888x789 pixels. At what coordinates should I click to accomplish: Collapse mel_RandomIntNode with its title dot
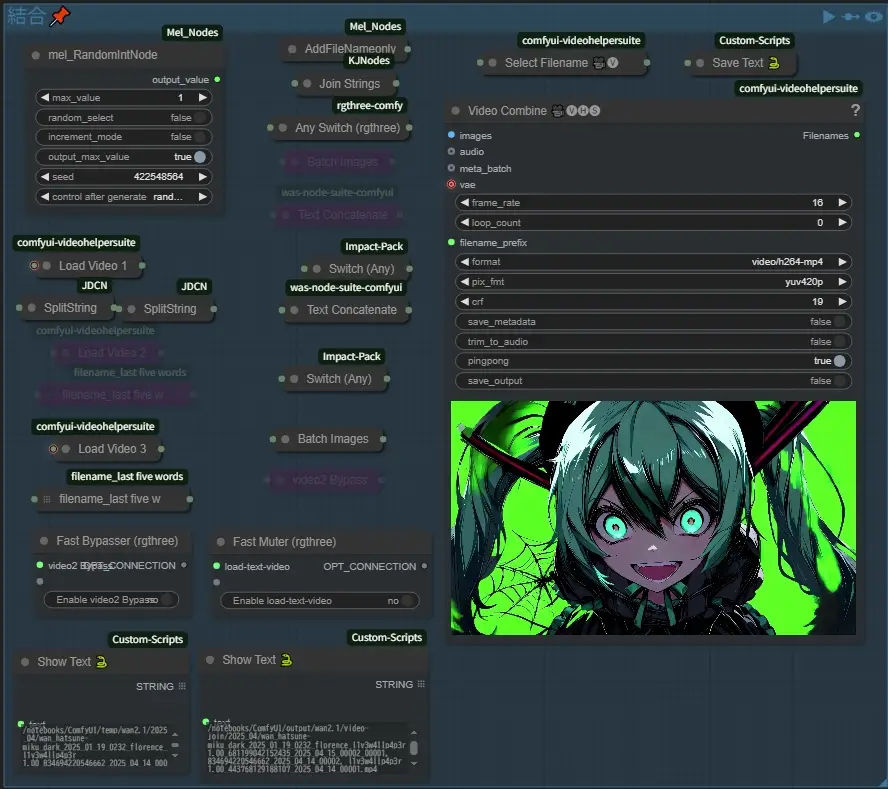(36, 55)
